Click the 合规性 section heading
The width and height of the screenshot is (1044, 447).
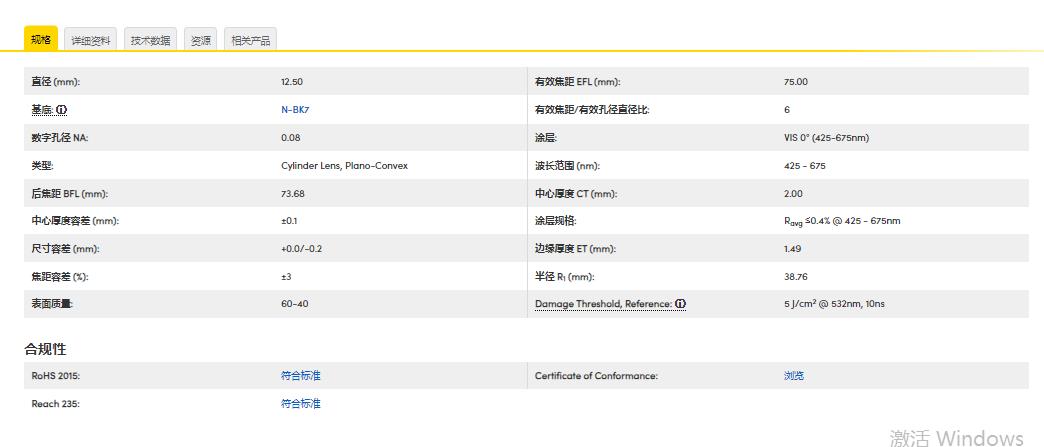(x=45, y=349)
